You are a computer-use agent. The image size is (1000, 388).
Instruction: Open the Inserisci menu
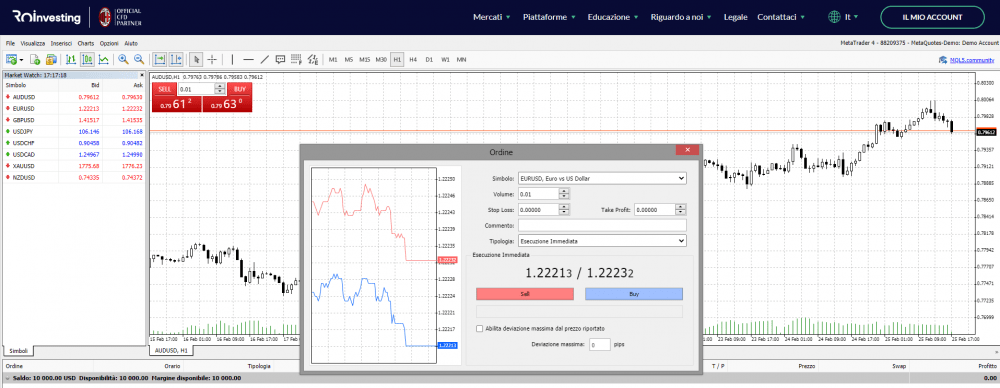61,43
